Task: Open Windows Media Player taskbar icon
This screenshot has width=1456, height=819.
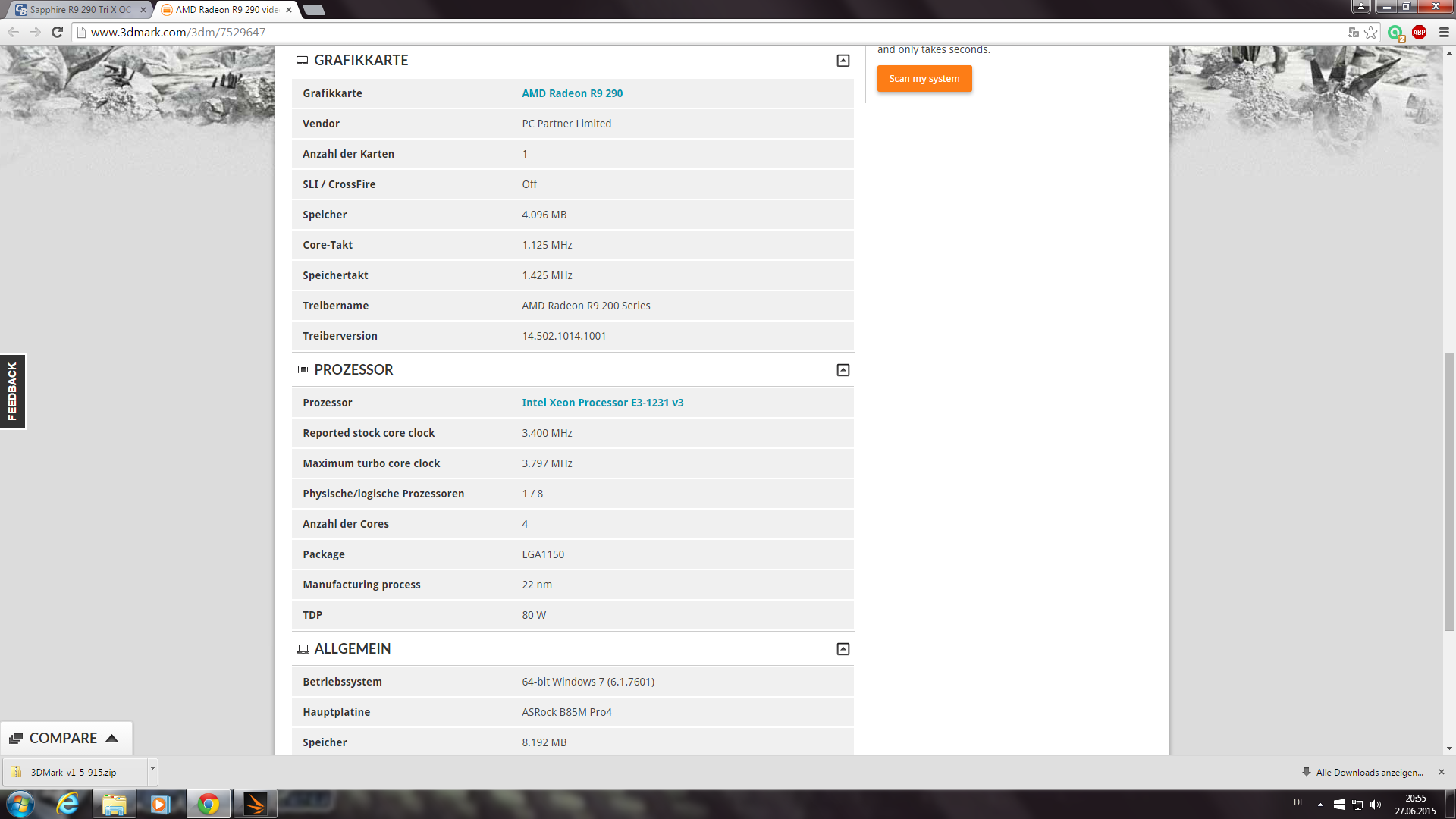Action: 160,804
